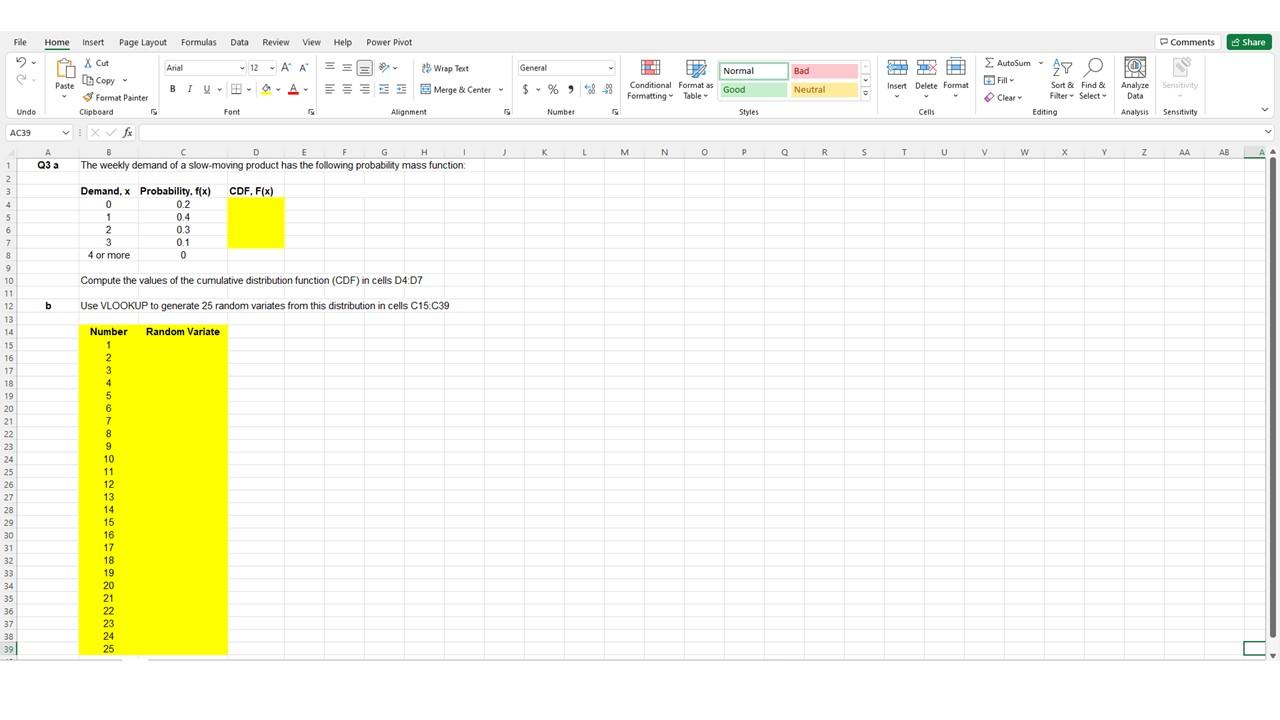Click the Find & Select icon
The width and height of the screenshot is (1280, 720).
click(x=1092, y=82)
